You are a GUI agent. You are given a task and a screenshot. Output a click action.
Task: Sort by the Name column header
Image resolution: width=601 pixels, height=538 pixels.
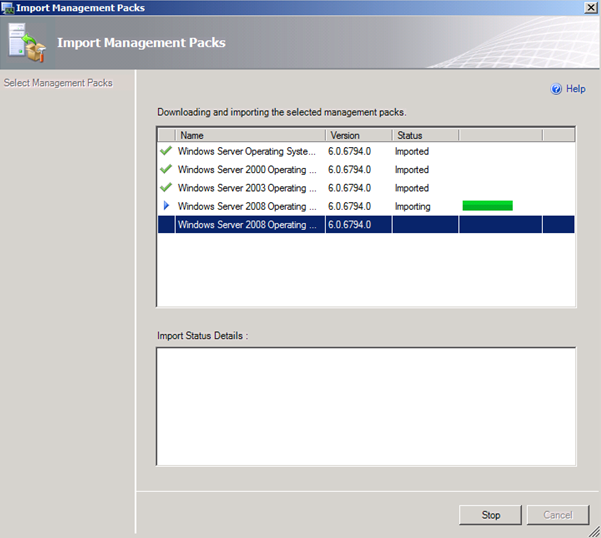[x=250, y=135]
